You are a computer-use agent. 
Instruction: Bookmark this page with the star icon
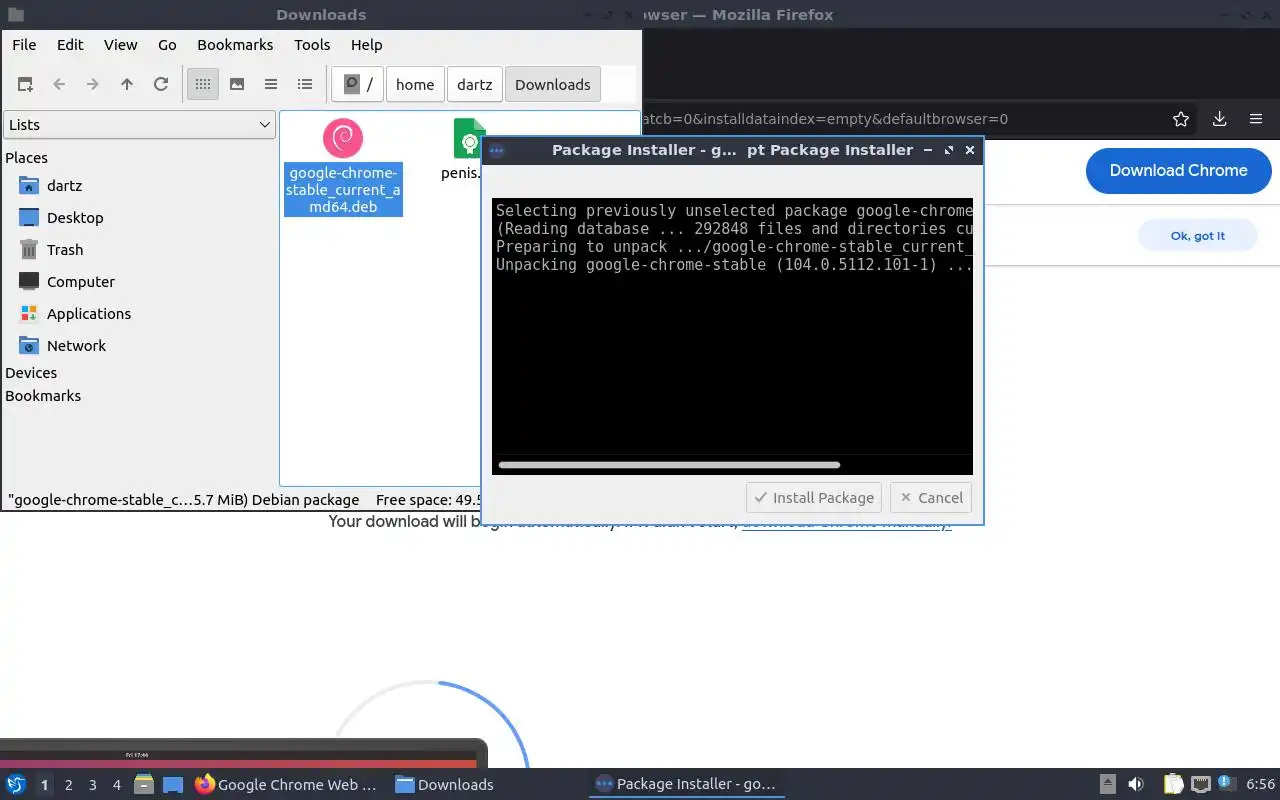tap(1181, 119)
